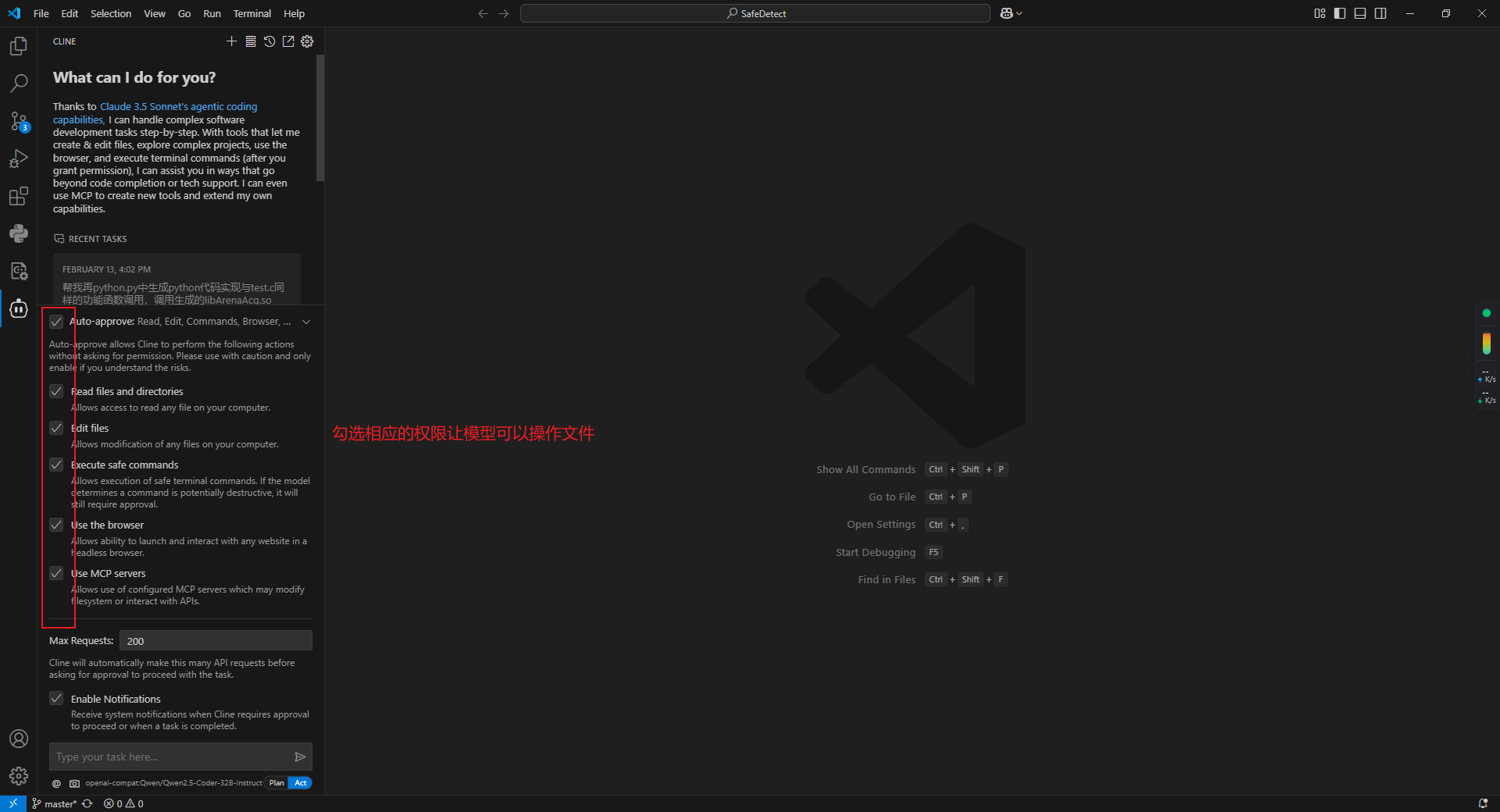The width and height of the screenshot is (1500, 812).
Task: Open the Accounts menu icon
Action: click(19, 739)
